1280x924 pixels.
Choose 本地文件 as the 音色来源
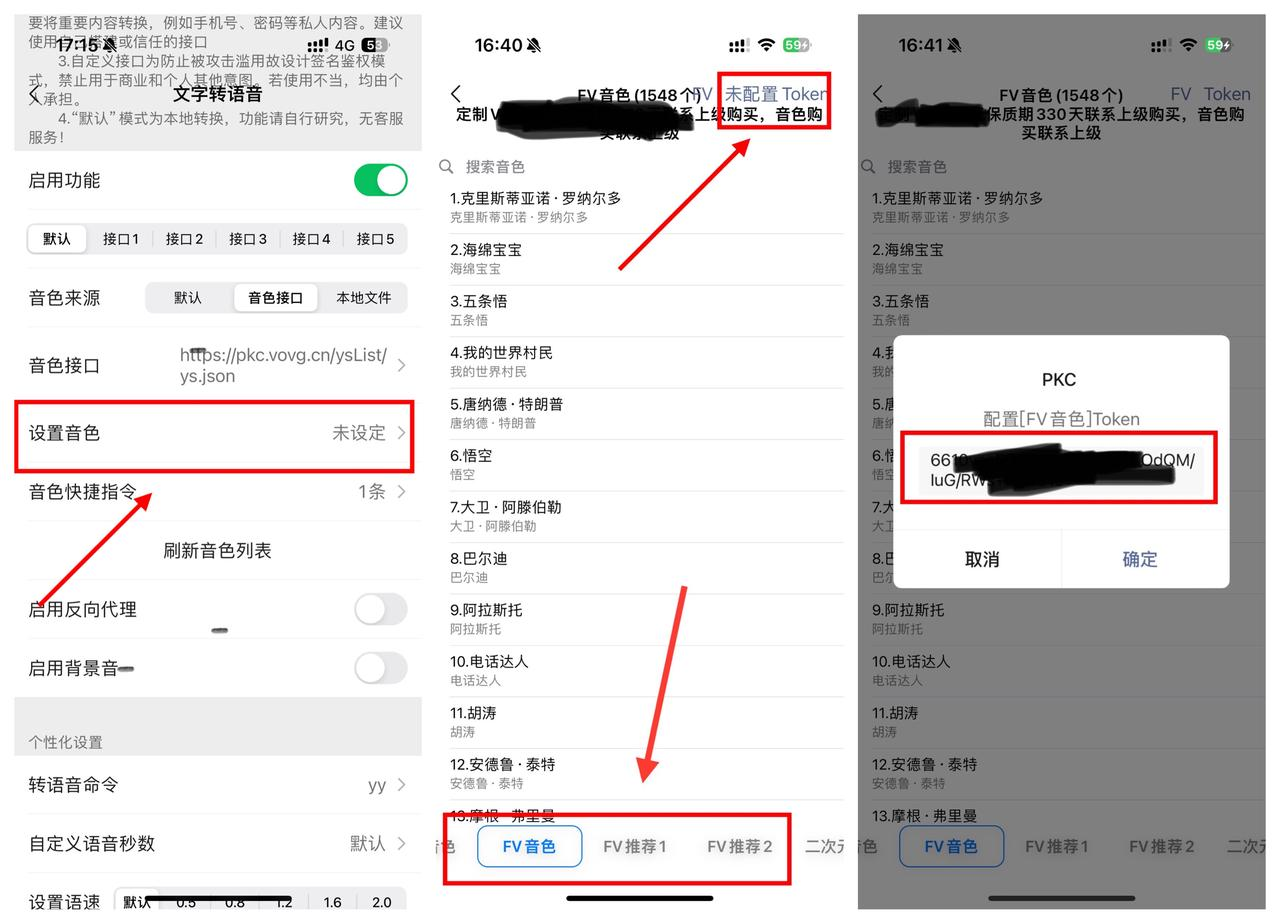coord(364,297)
